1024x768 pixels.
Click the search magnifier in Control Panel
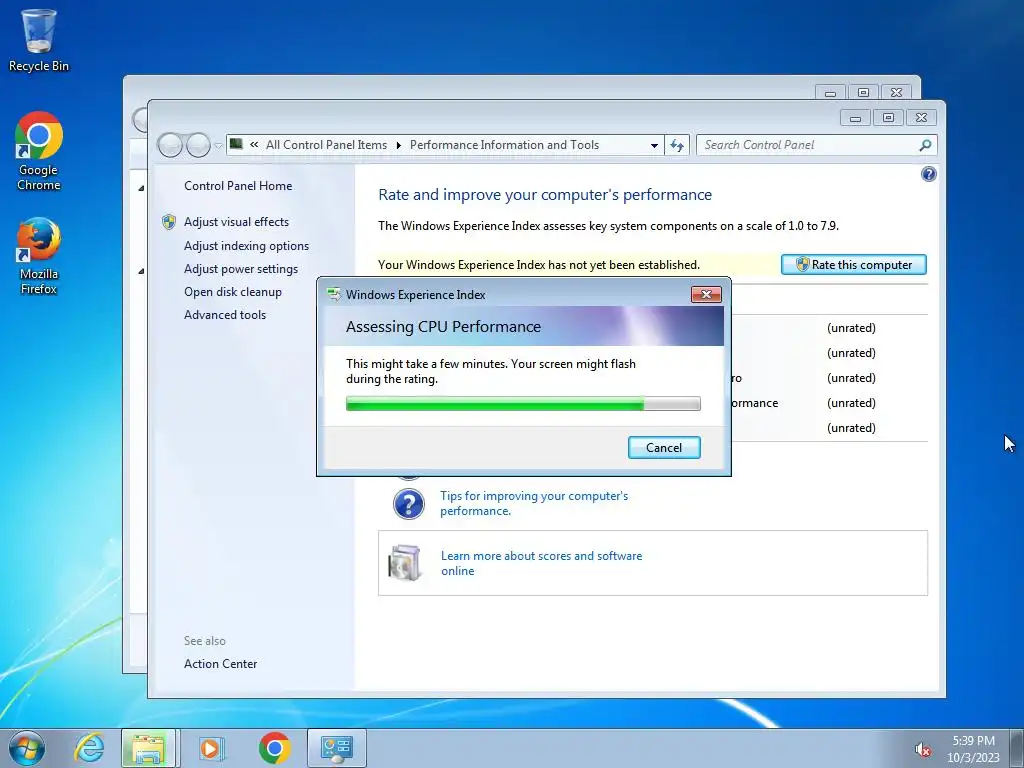click(925, 145)
